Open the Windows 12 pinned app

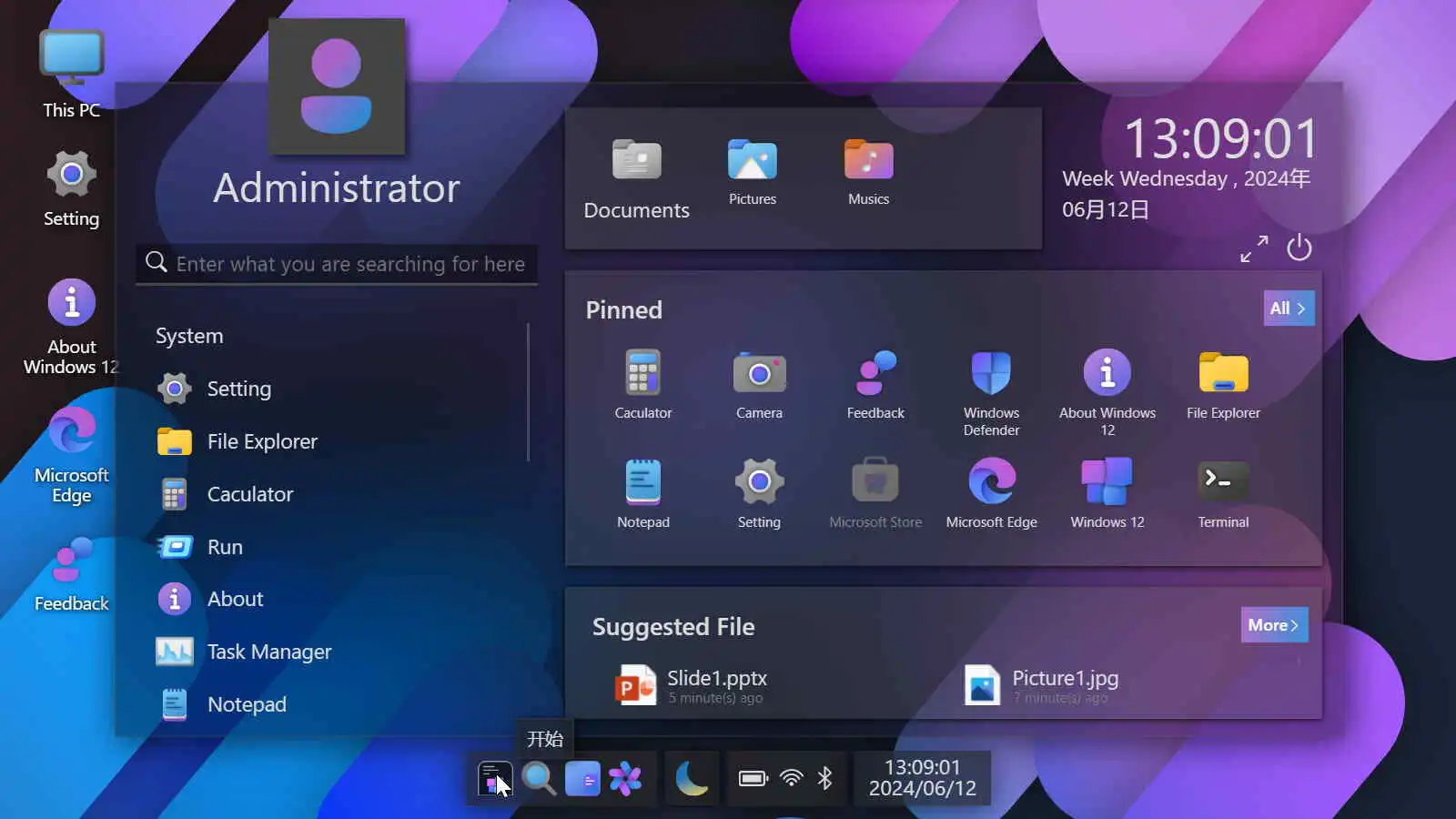coord(1107,493)
